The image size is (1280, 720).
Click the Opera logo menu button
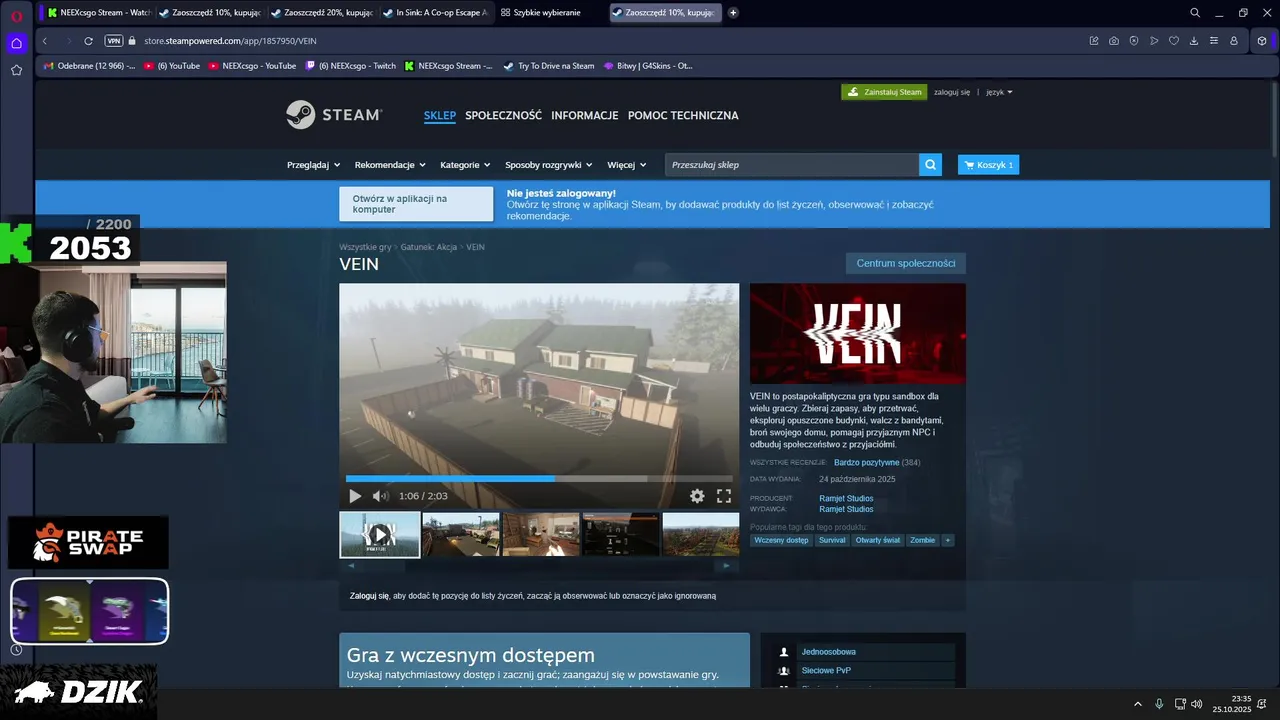click(16, 14)
